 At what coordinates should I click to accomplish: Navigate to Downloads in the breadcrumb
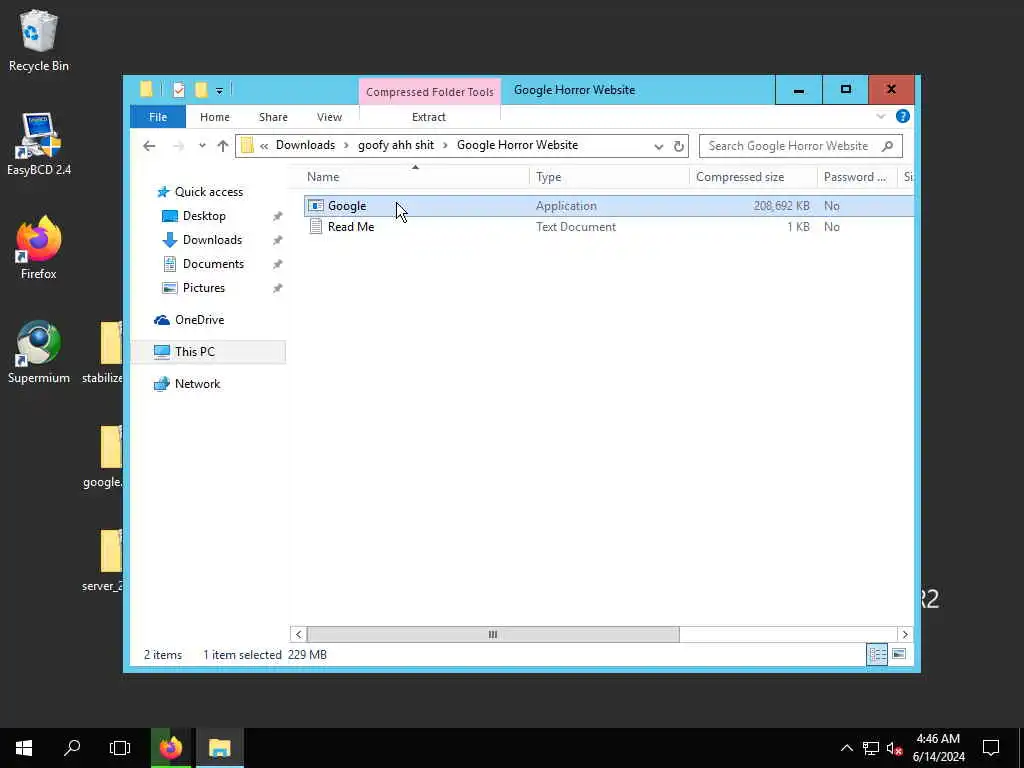(305, 145)
